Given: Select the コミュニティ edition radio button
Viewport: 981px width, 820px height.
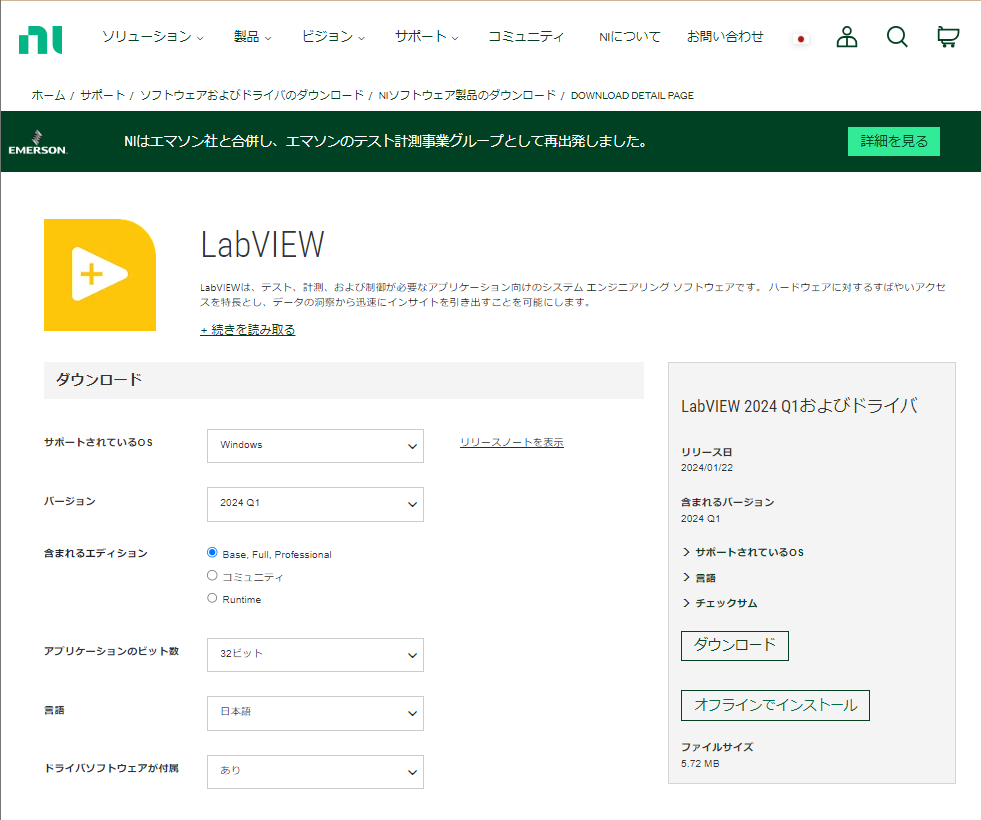Looking at the screenshot, I should pos(211,575).
